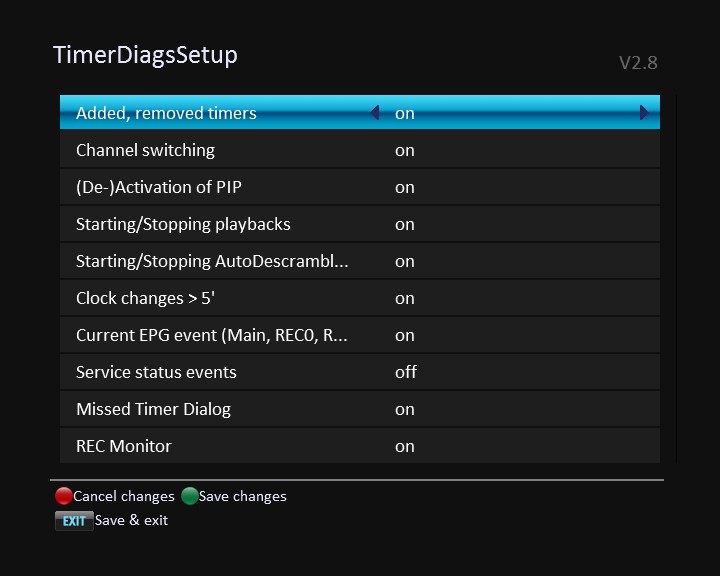
Task: Click the Cancel changes label
Action: coord(124,496)
